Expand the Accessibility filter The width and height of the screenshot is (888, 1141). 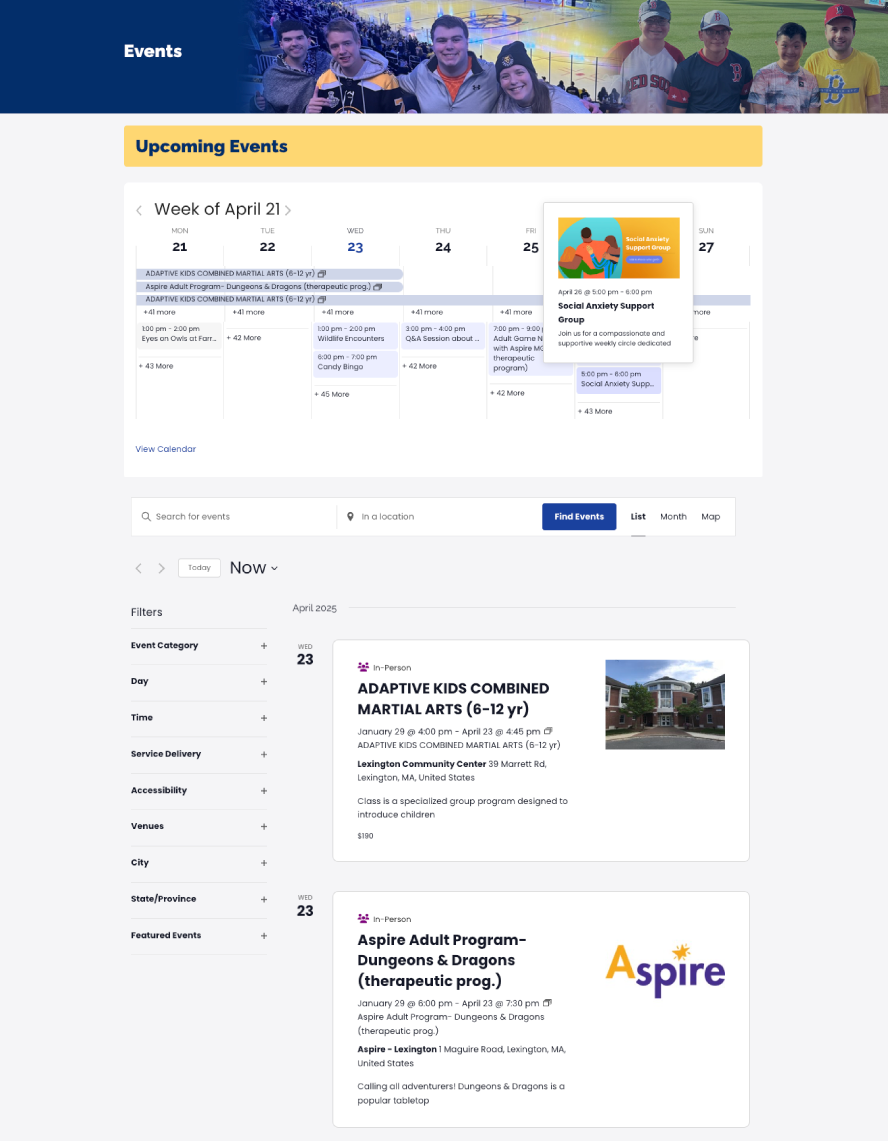click(263, 791)
